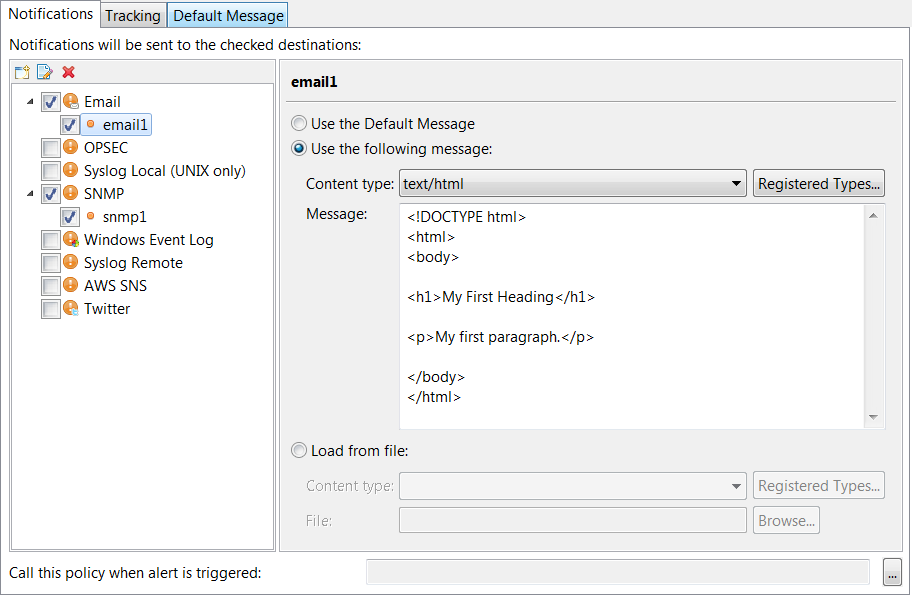The height and width of the screenshot is (596, 912).
Task: Select Use the Default Message radio
Action: pos(299,123)
